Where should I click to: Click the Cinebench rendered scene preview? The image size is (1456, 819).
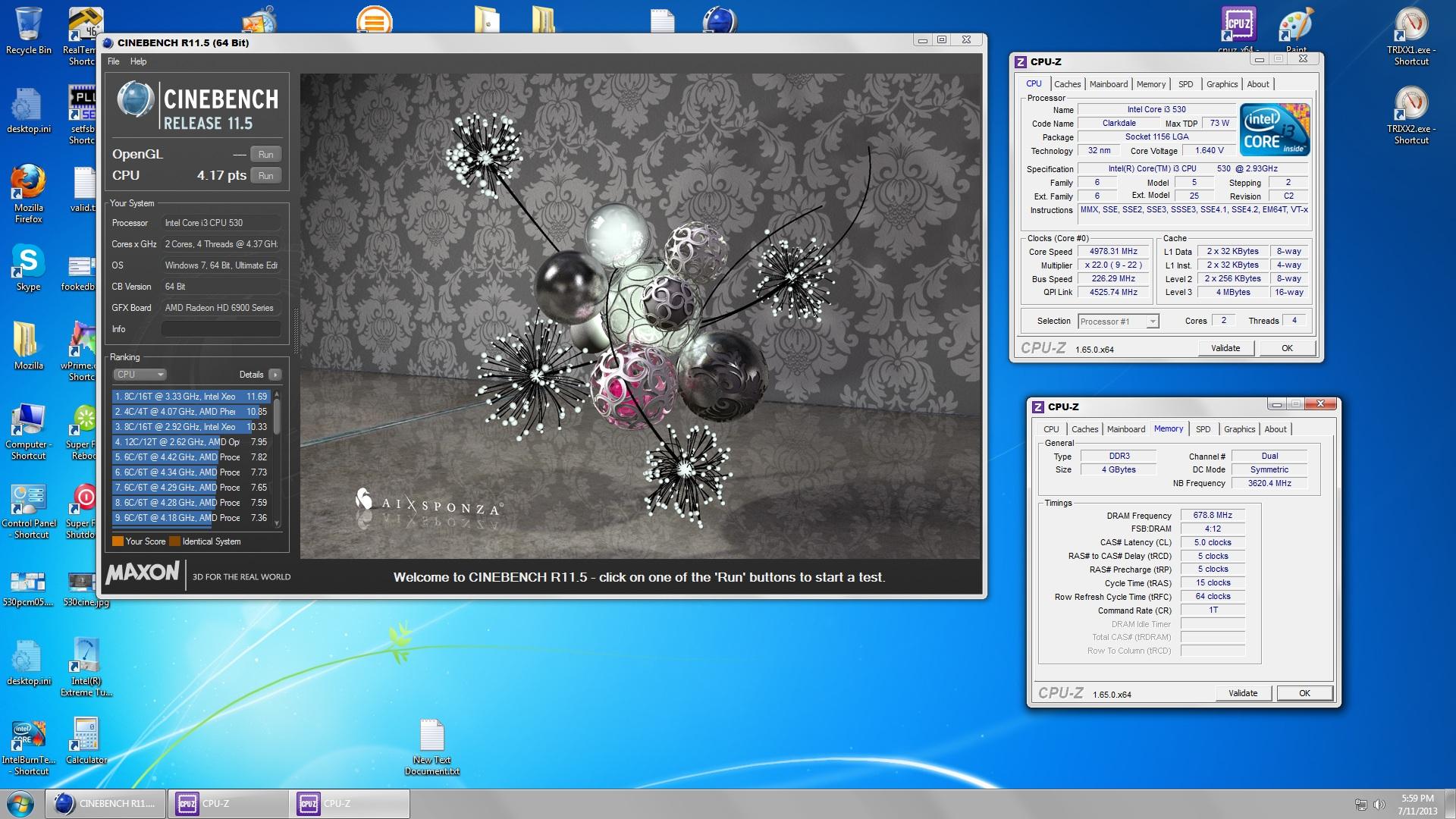click(x=640, y=316)
